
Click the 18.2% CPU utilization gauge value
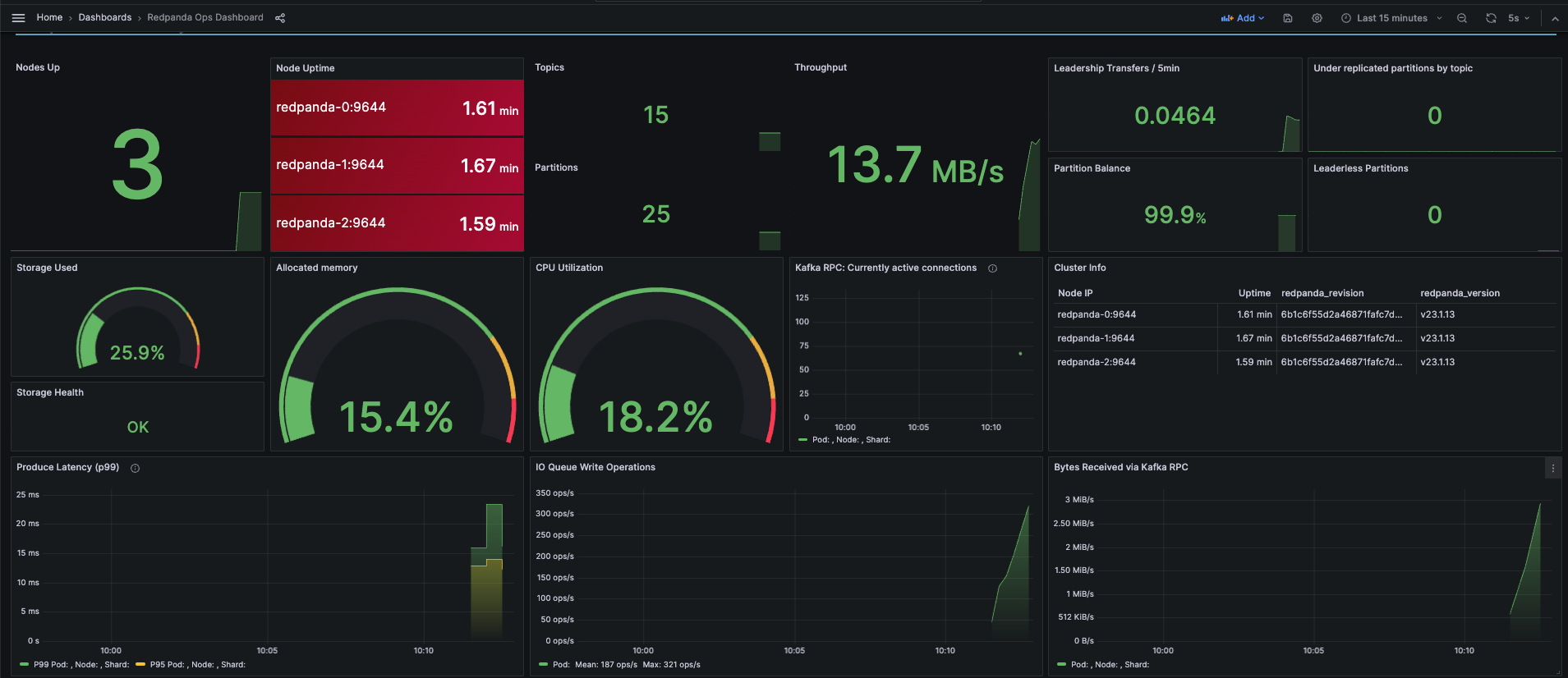point(655,417)
